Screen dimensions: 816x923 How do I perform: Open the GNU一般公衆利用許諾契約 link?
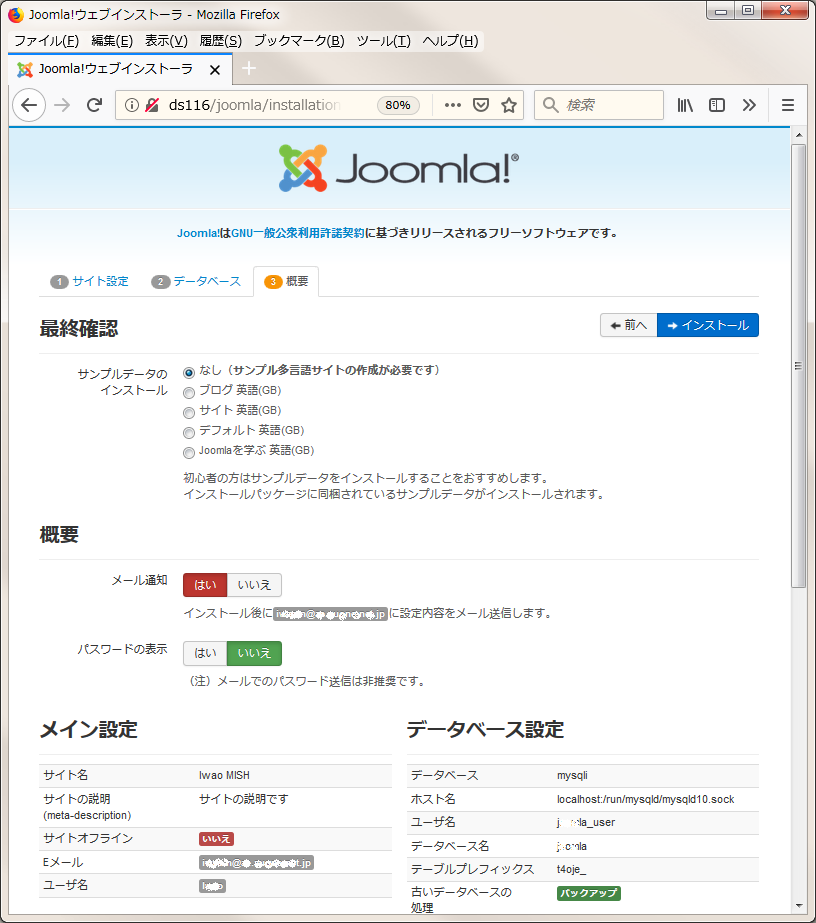click(x=297, y=233)
